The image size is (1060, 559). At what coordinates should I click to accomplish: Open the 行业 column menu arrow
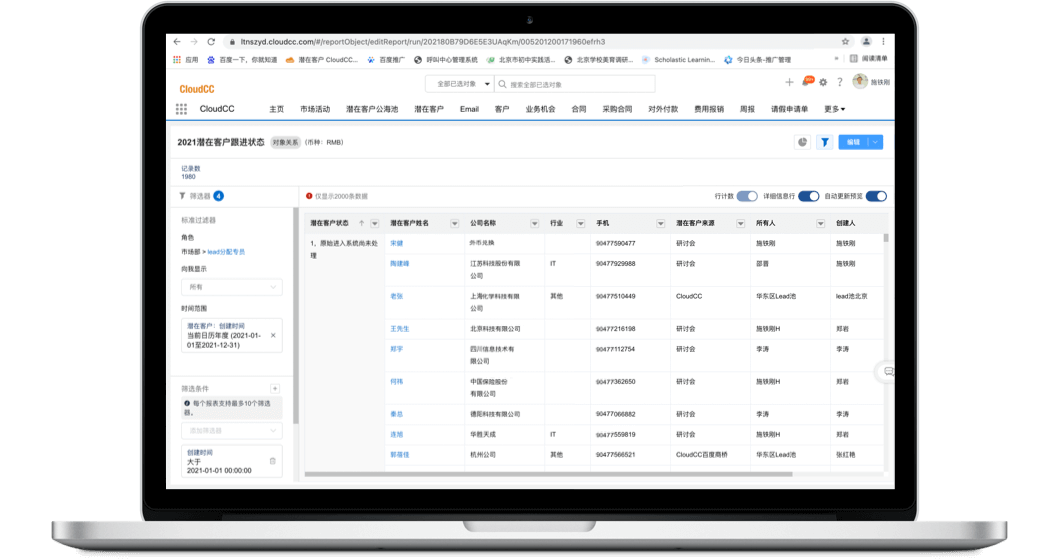tap(581, 224)
